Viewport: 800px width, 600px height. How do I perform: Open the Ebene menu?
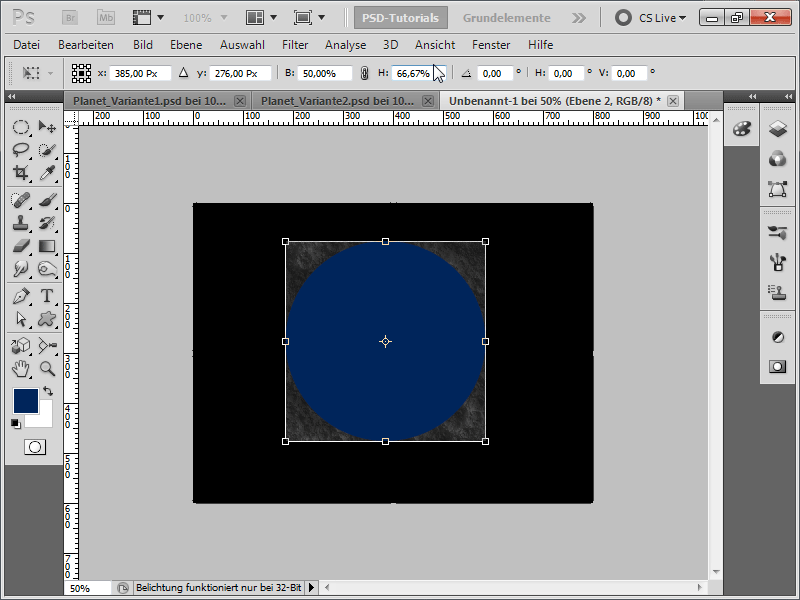click(x=186, y=45)
